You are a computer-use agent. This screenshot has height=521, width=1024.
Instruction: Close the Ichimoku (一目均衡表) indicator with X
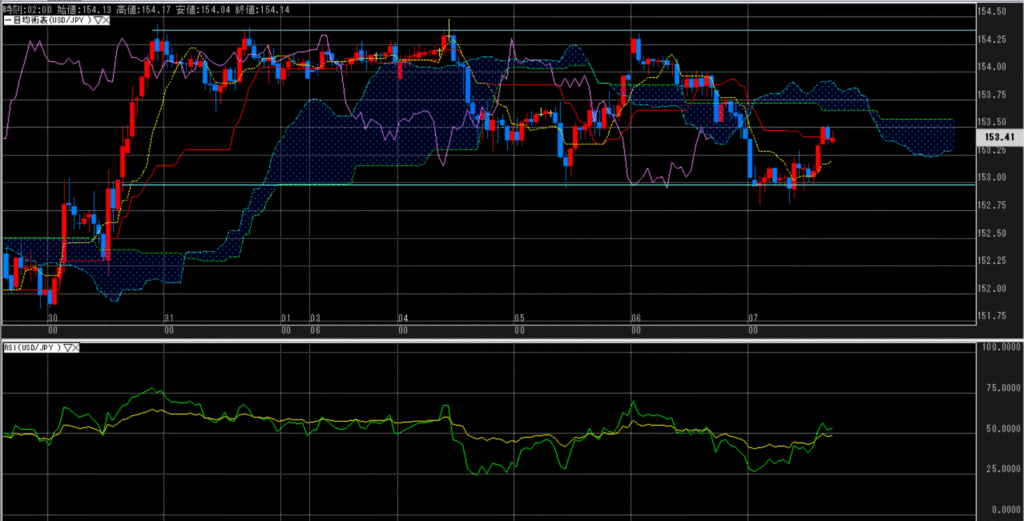107,21
